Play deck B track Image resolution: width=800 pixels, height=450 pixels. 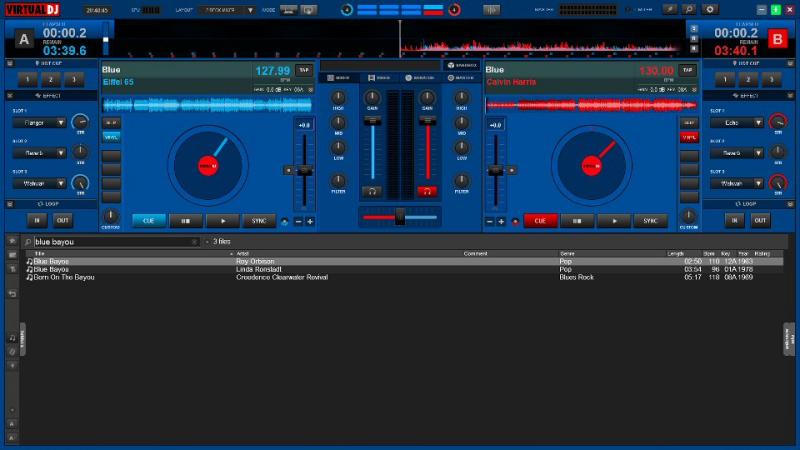pyautogui.click(x=614, y=221)
